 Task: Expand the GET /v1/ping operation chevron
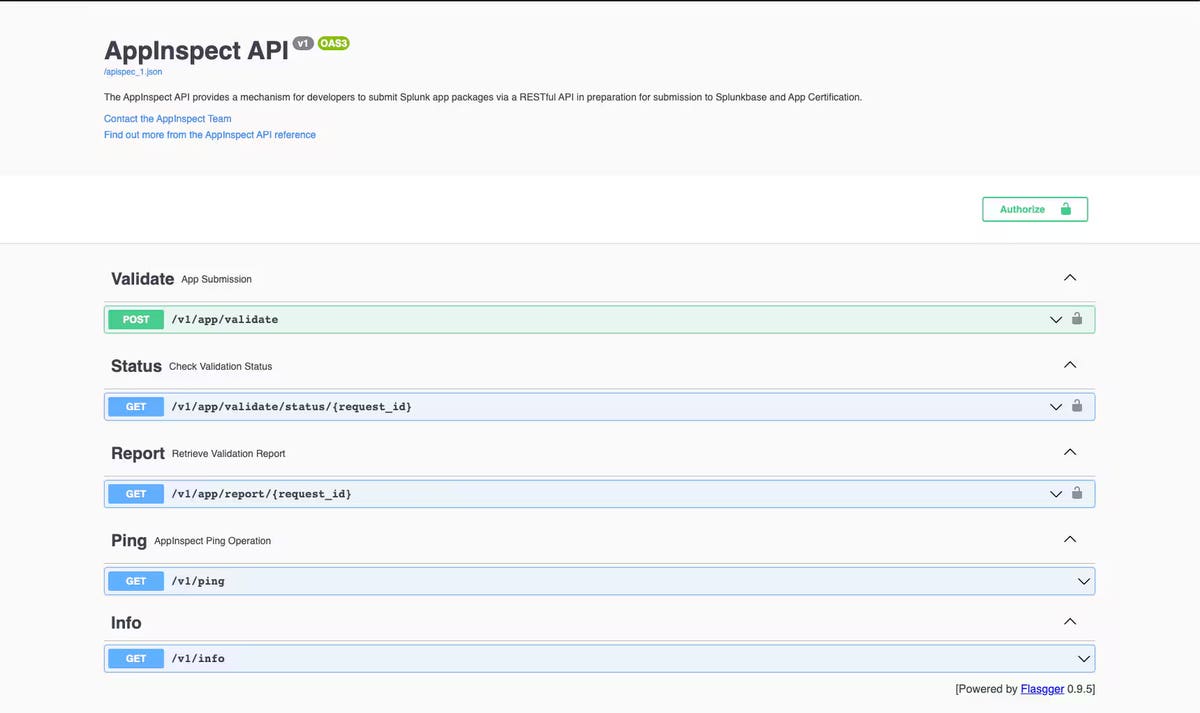(1083, 581)
